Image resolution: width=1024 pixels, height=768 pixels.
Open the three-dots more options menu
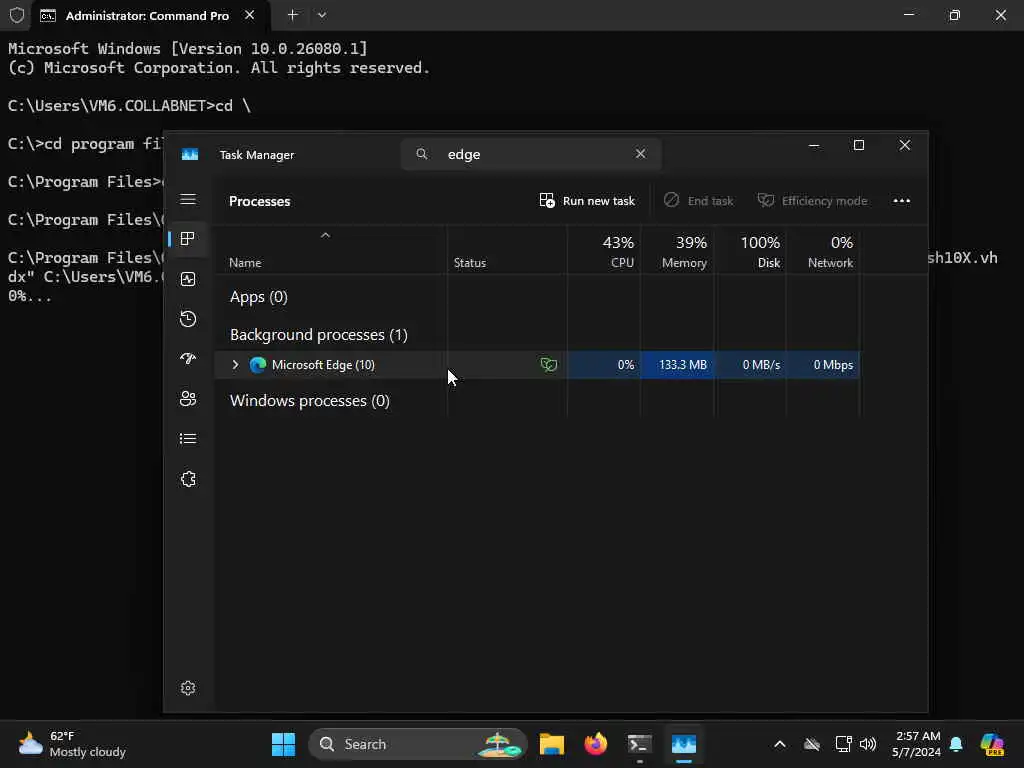[x=902, y=200]
